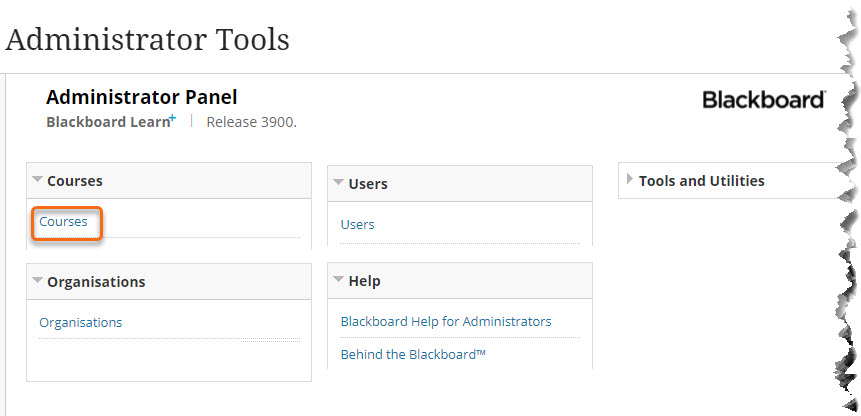Viewport: 861px width, 416px height.
Task: Click the Release 3900 text
Action: coord(251,122)
